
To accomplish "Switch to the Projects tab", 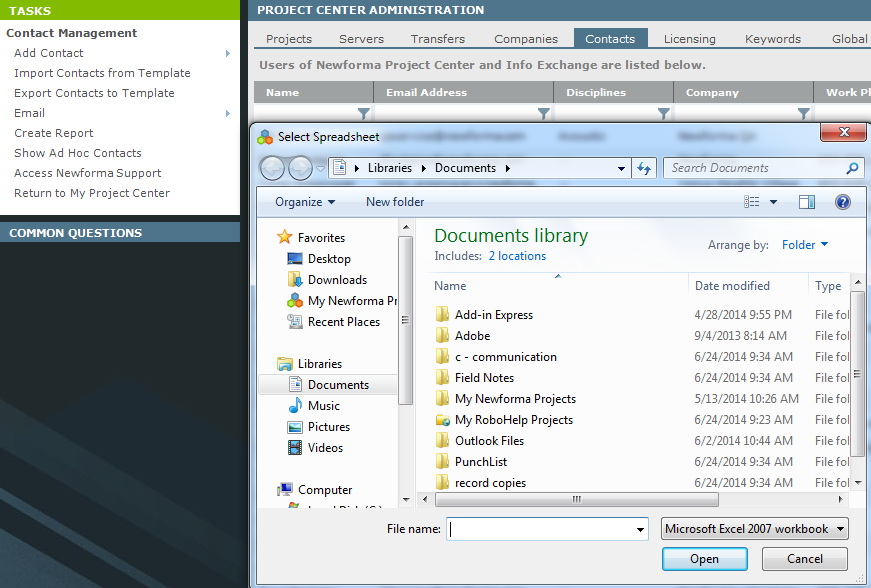I will coord(289,39).
